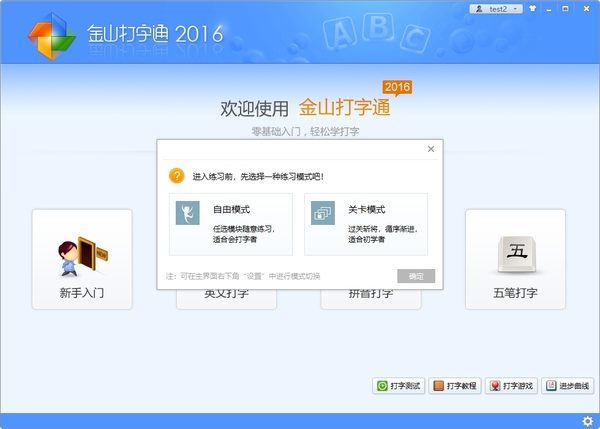Screen dimensions: 600x429
Task: Click the user avatar icon beside test2
Action: click(479, 9)
